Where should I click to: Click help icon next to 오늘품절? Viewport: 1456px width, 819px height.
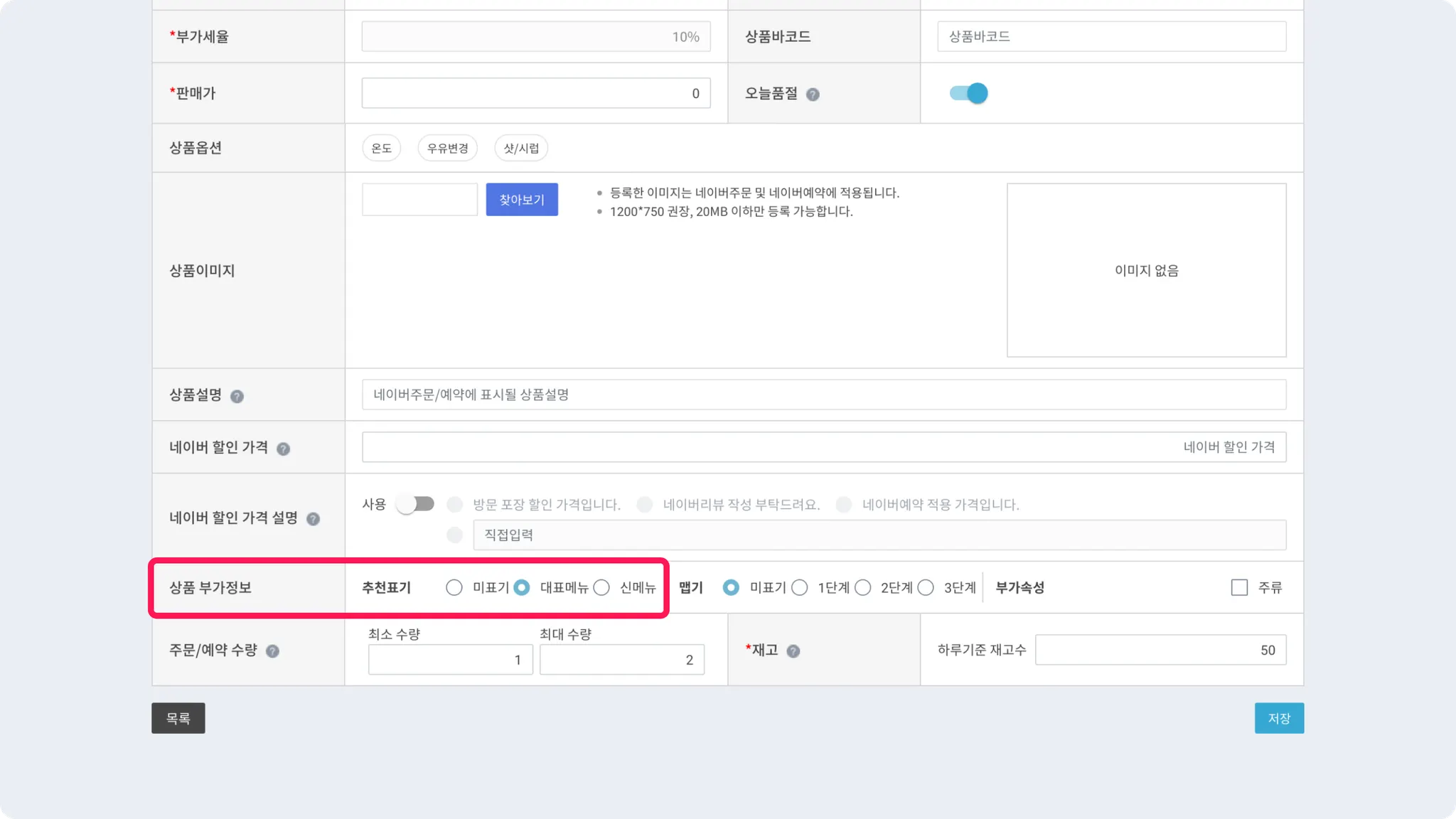[x=813, y=95]
